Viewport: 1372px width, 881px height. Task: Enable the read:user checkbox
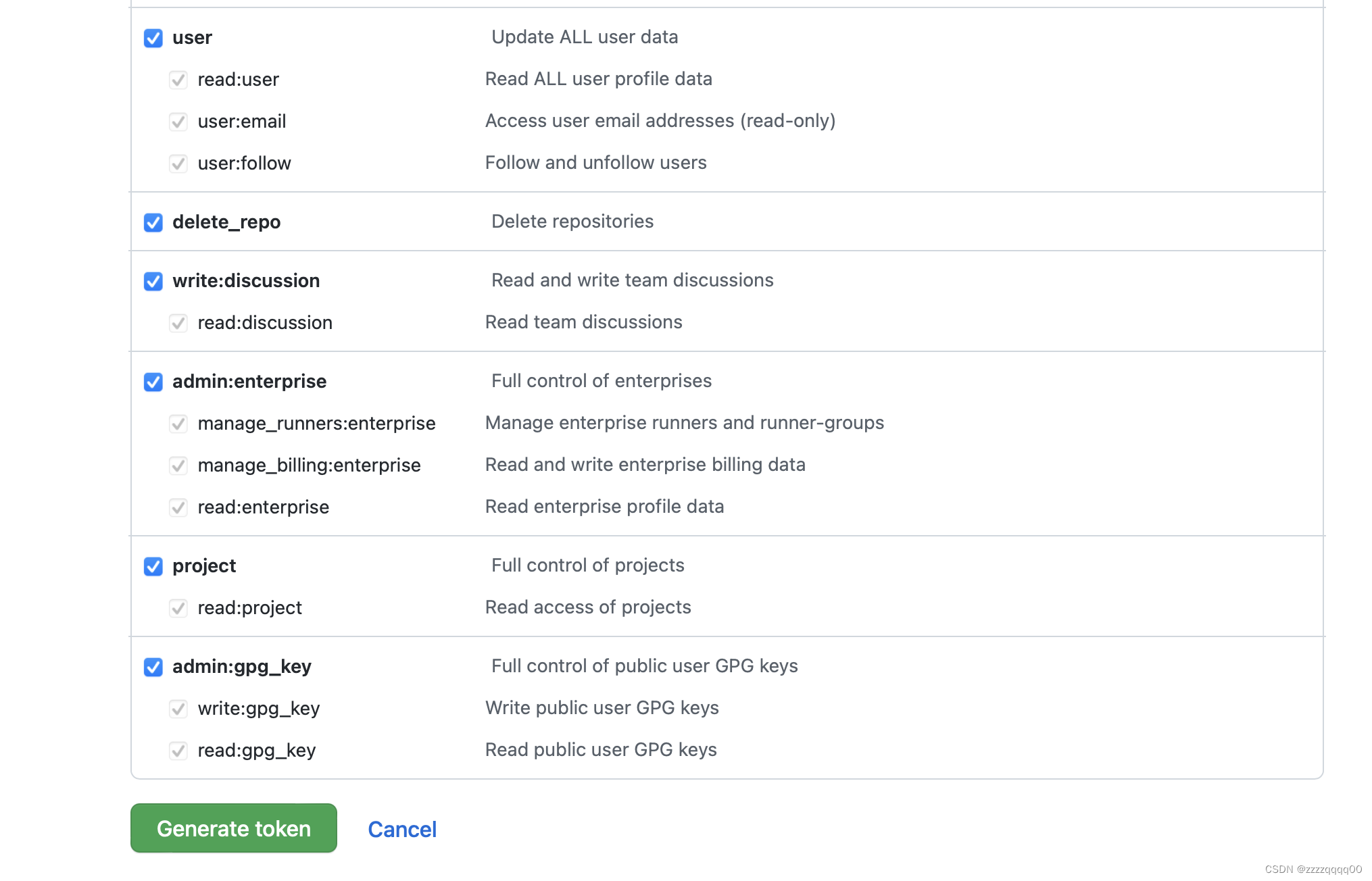178,80
